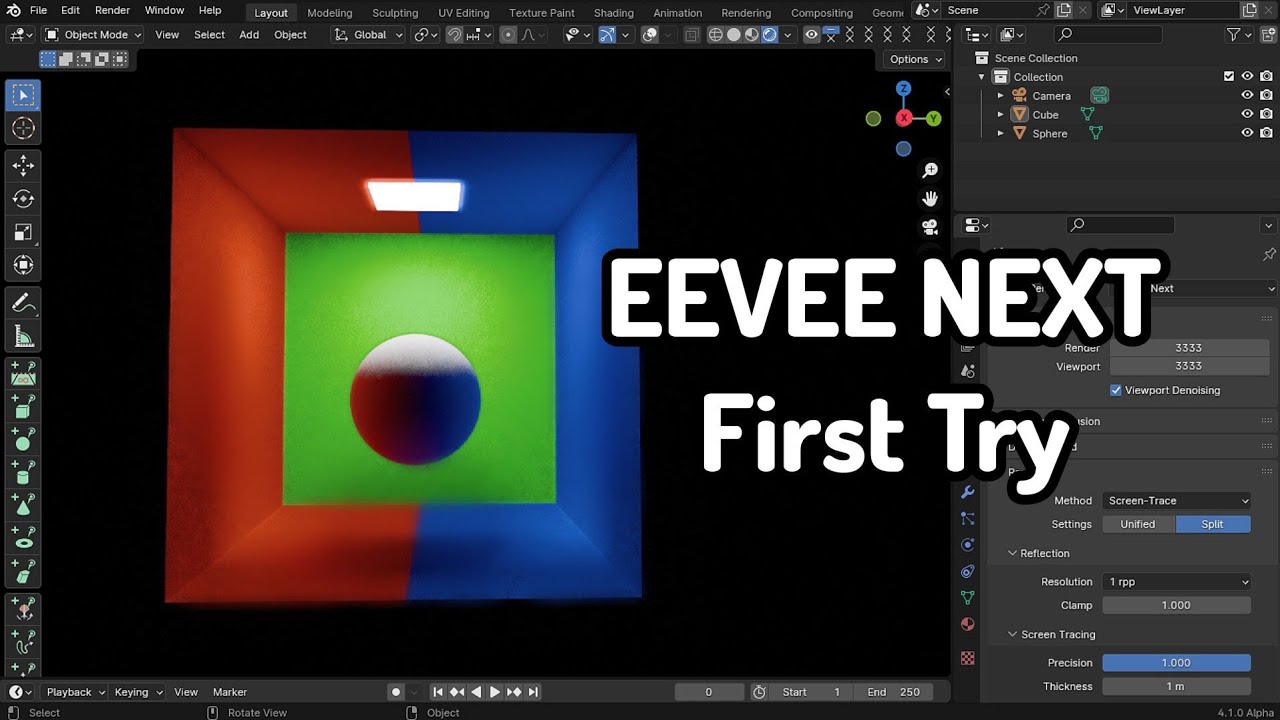
Task: Collapse the Reflection panel
Action: click(1013, 553)
